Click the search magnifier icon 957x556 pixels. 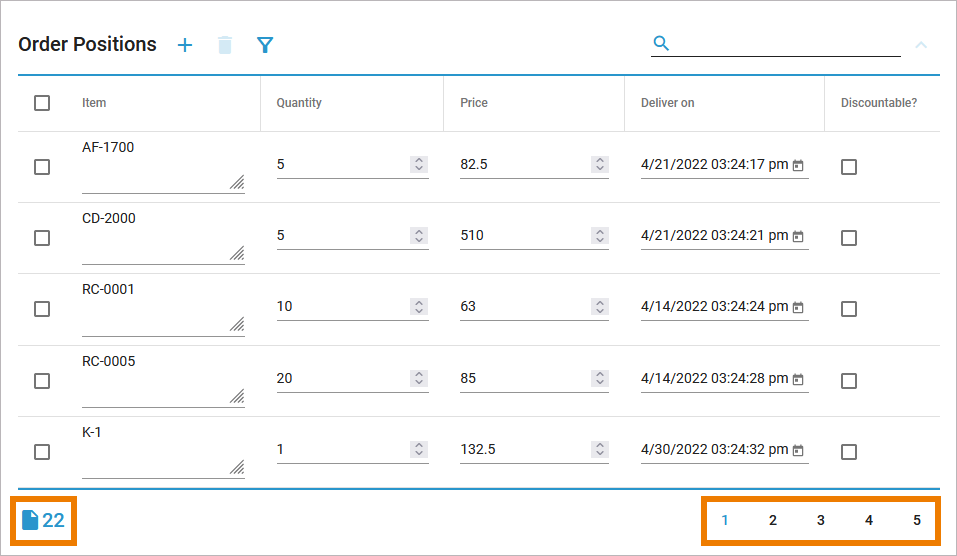[x=661, y=43]
